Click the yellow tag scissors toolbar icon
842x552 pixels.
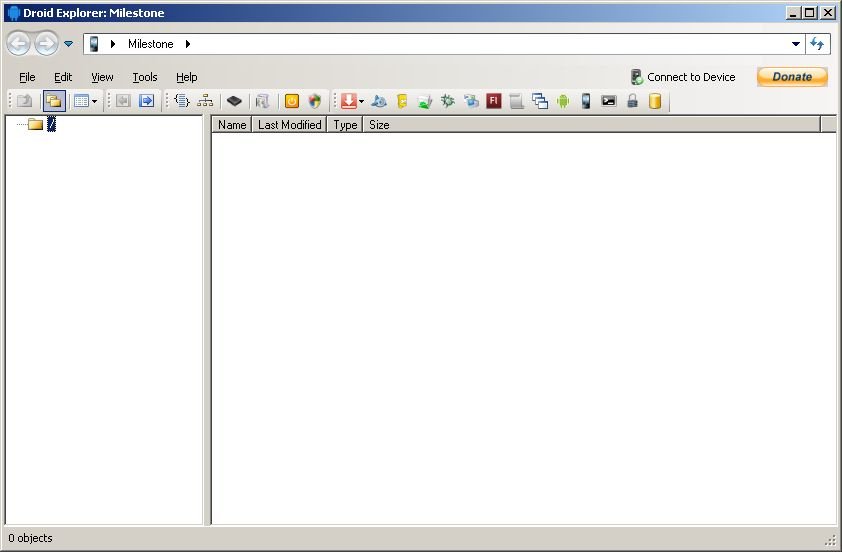[402, 101]
